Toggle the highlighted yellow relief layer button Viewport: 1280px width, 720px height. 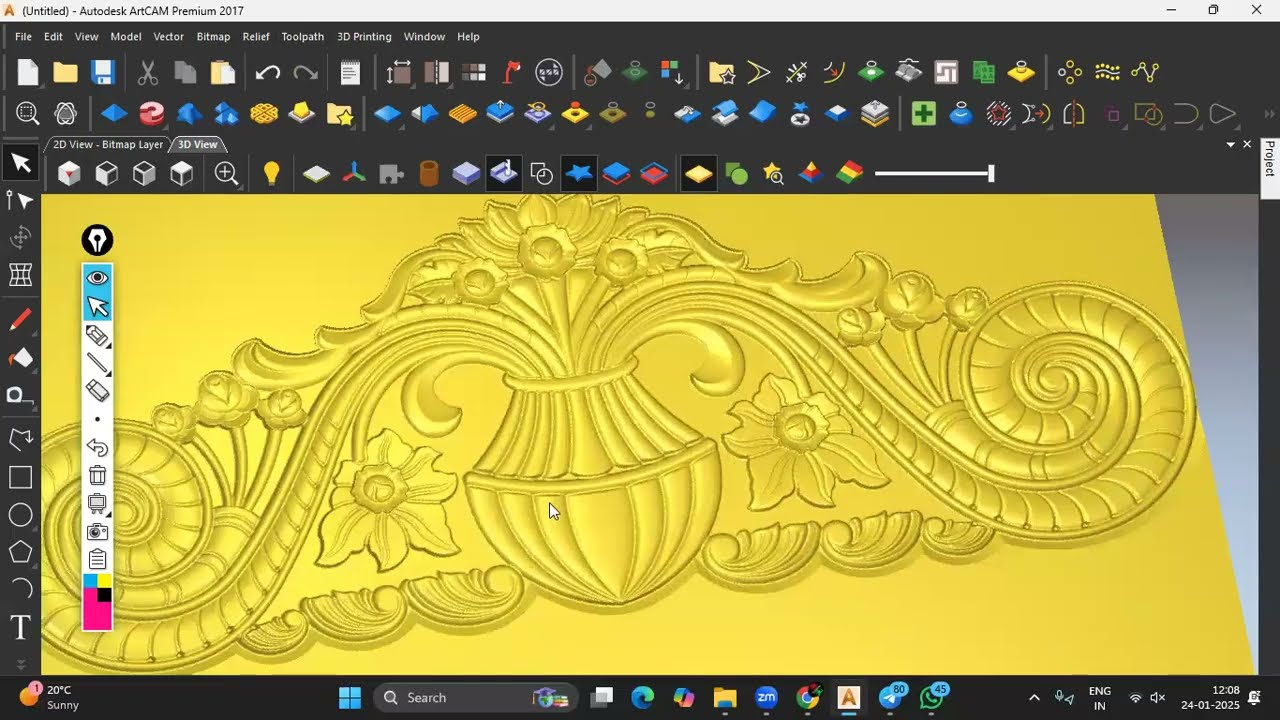(698, 174)
